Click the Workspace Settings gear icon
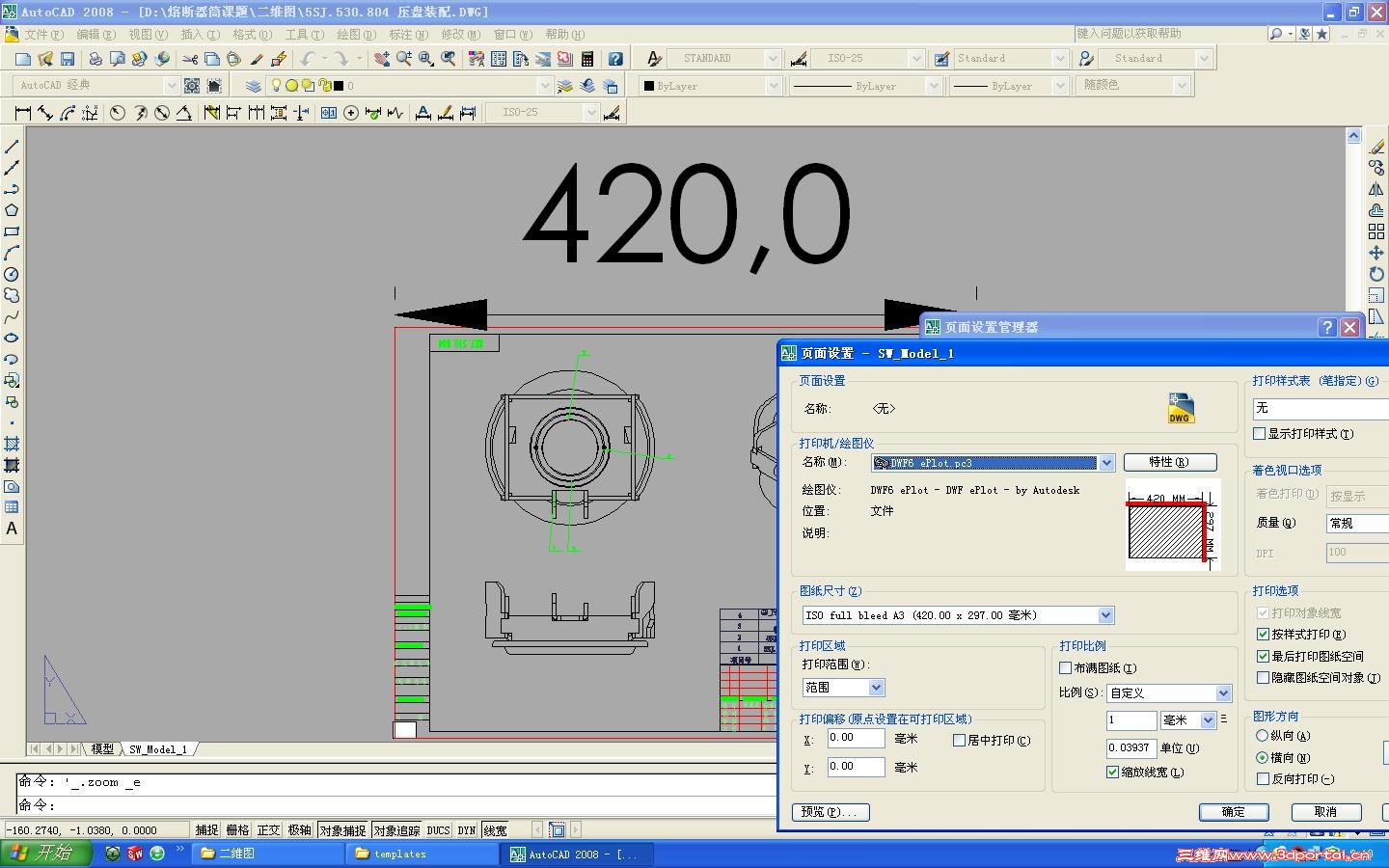Viewport: 1389px width, 868px height. 192,86
